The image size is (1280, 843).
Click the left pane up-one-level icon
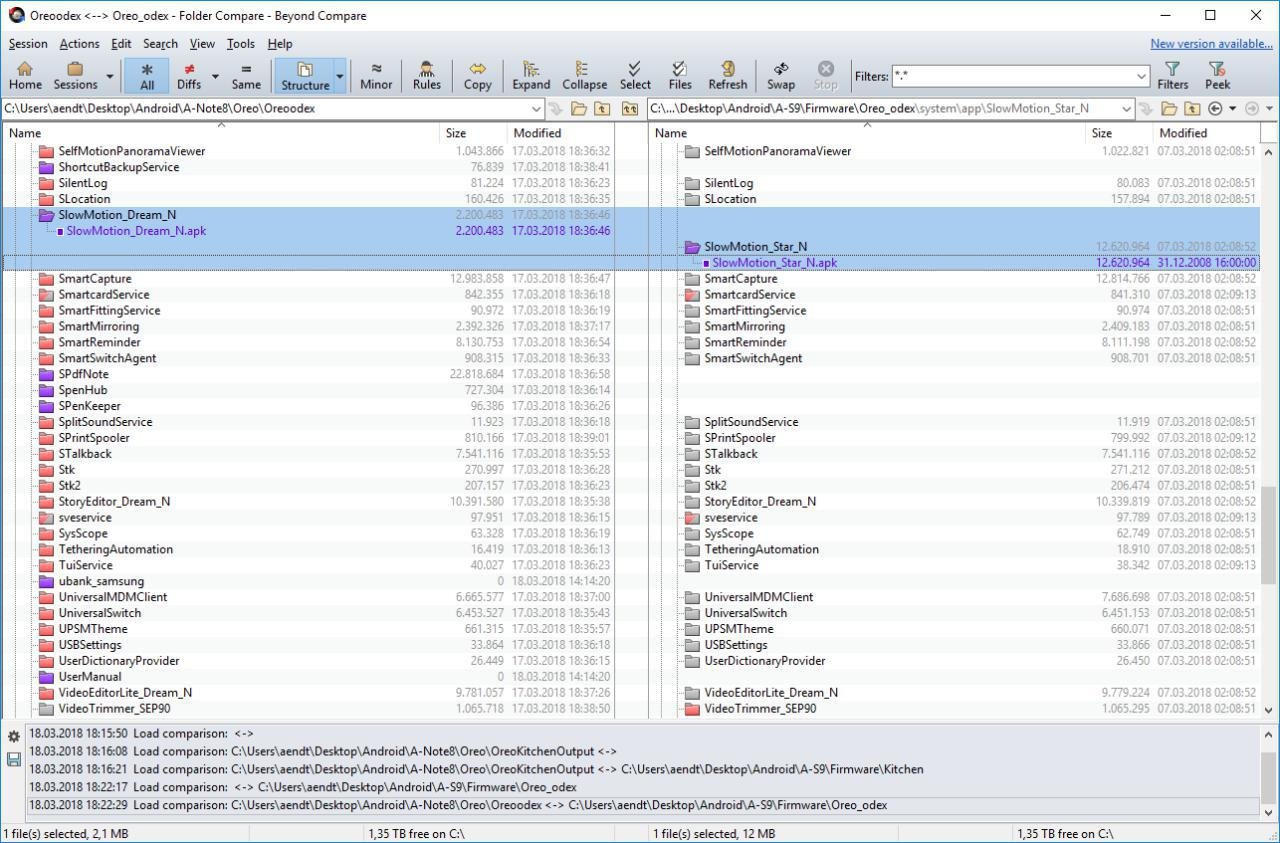(602, 108)
